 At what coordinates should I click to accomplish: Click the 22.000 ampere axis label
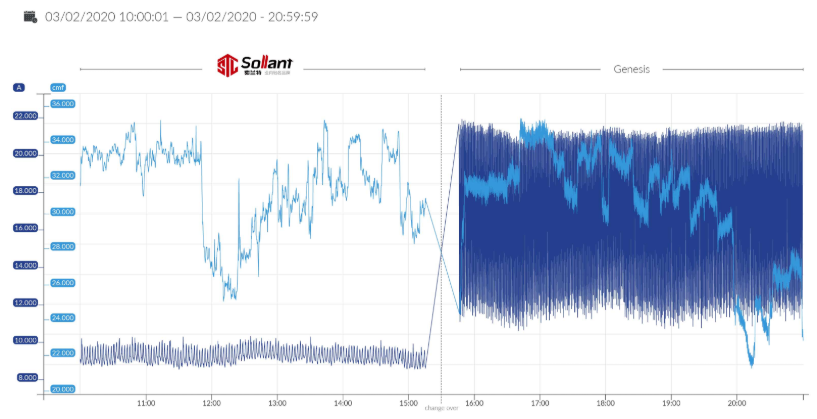[x=25, y=116]
